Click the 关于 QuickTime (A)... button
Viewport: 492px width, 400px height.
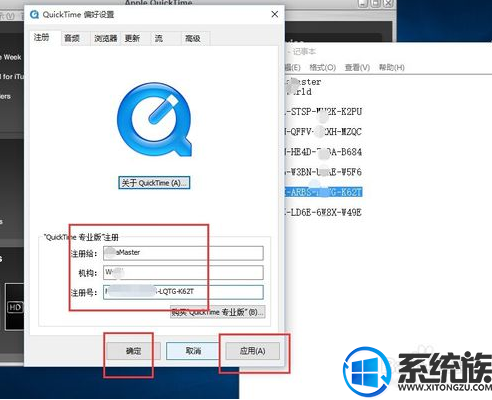click(154, 183)
